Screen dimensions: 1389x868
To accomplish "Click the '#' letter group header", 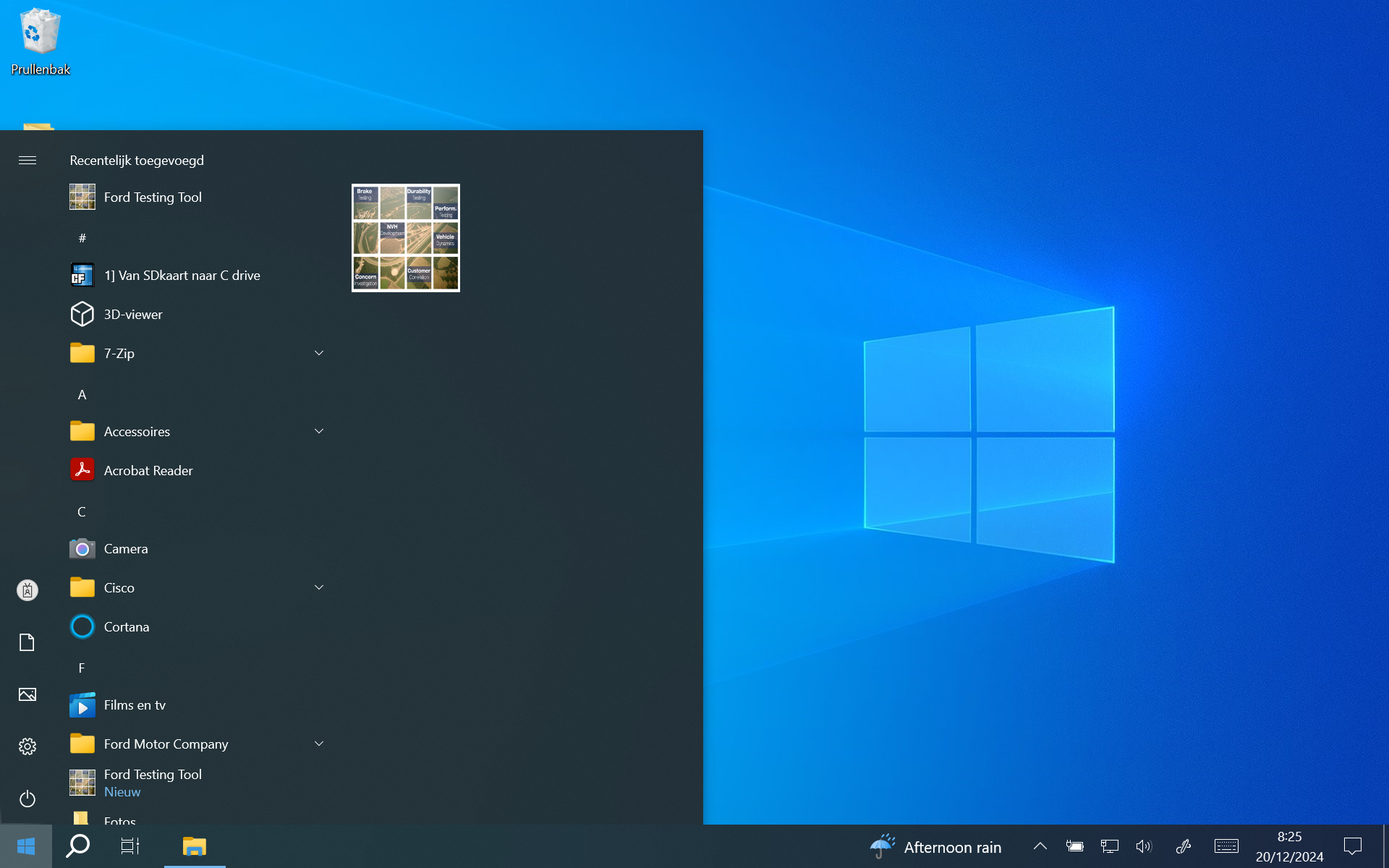I will pyautogui.click(x=82, y=238).
